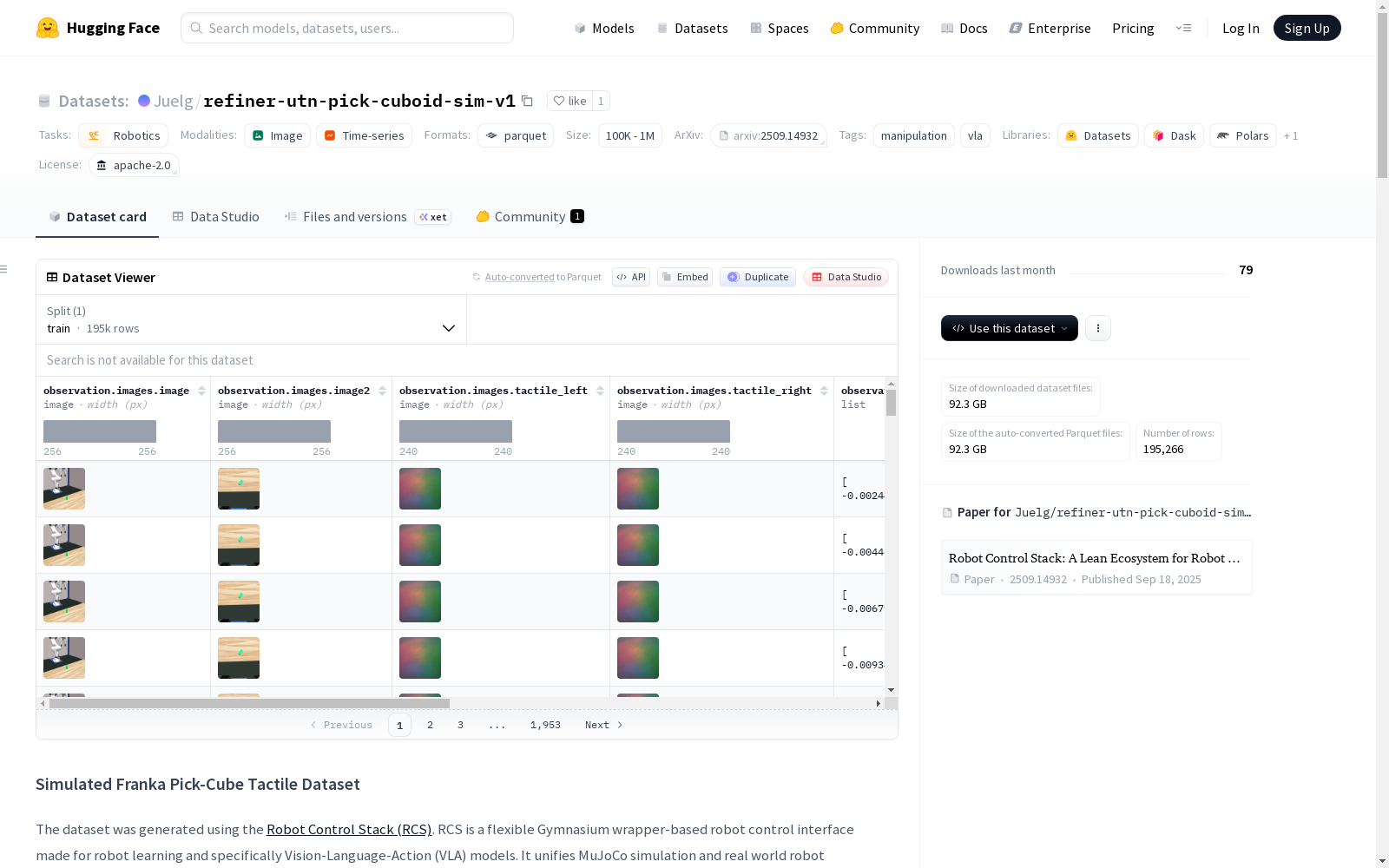This screenshot has width=1389, height=868.
Task: Copy the dataset name with the copy icon
Action: click(x=527, y=101)
